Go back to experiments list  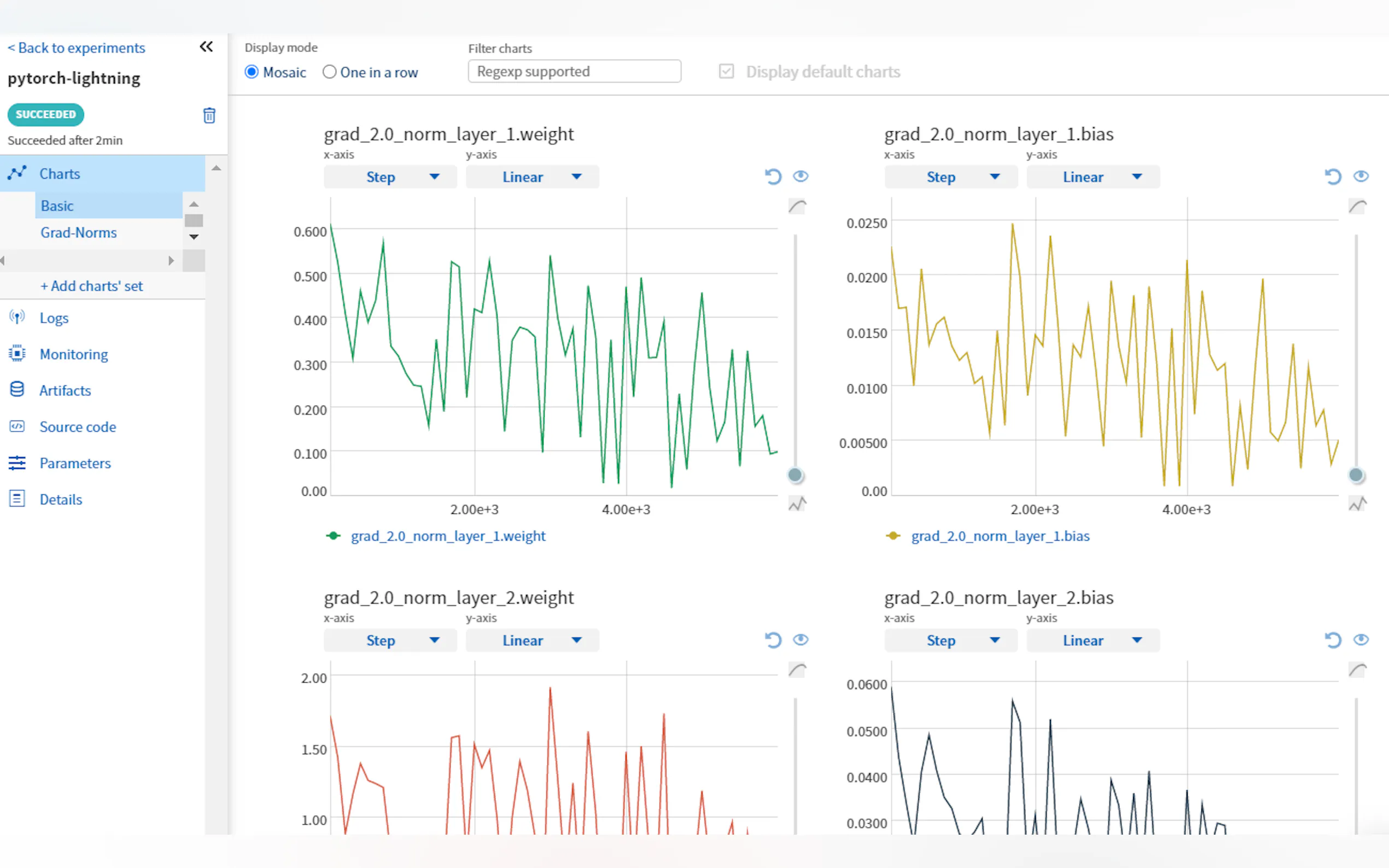[77, 48]
